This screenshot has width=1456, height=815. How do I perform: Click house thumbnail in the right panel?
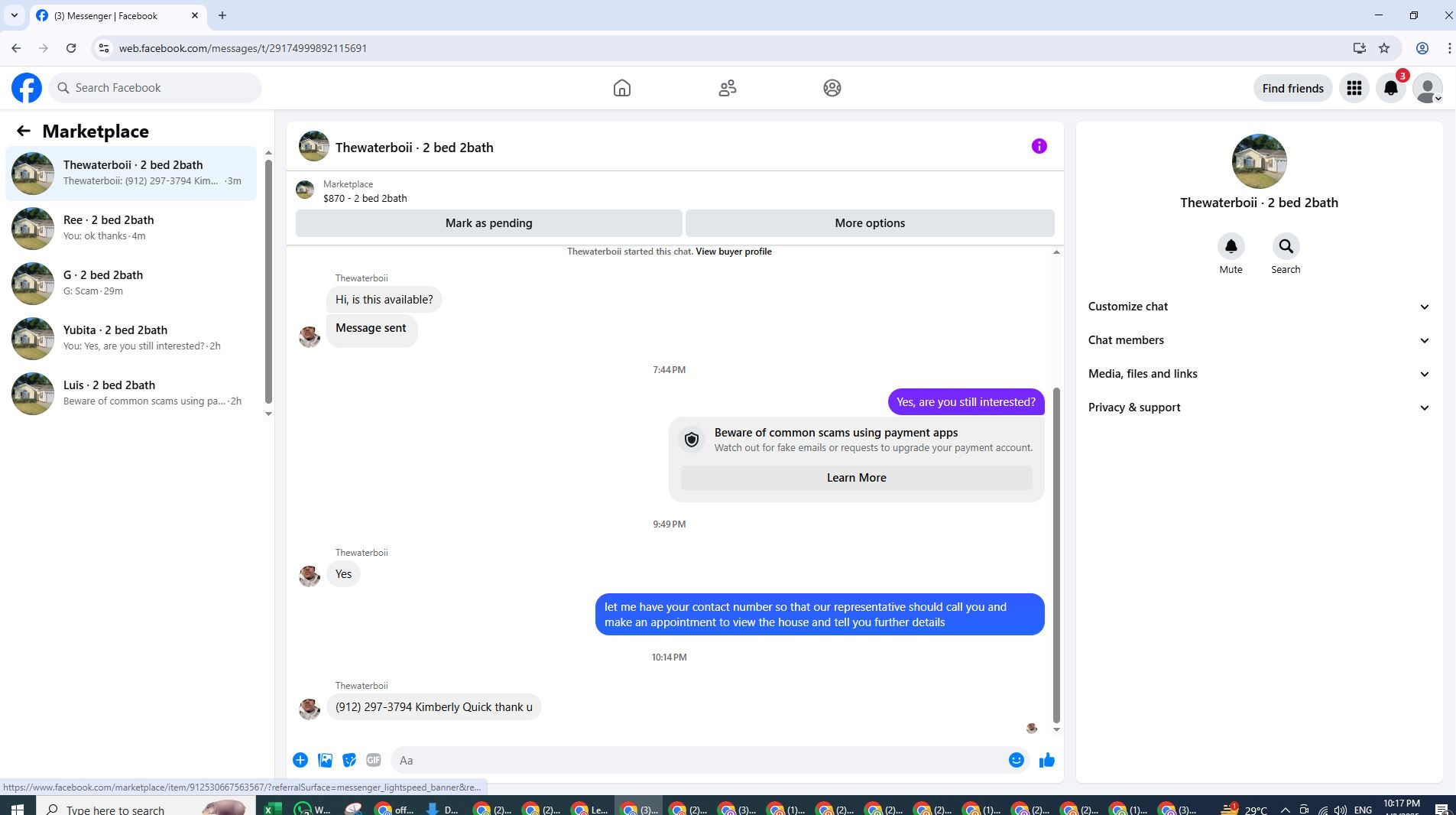coord(1259,161)
